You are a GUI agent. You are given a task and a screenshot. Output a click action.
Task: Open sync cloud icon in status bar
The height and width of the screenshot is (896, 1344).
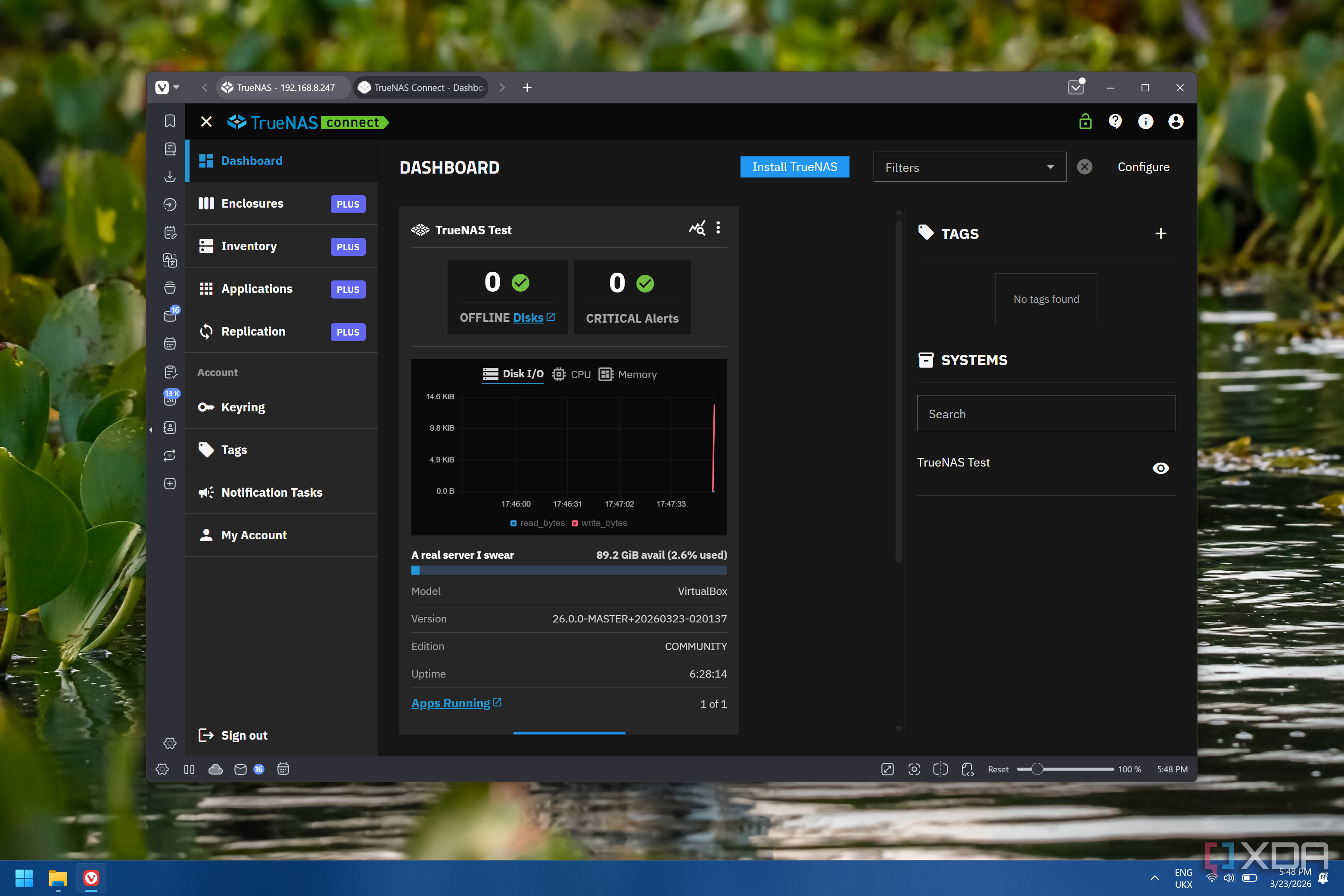(x=215, y=769)
